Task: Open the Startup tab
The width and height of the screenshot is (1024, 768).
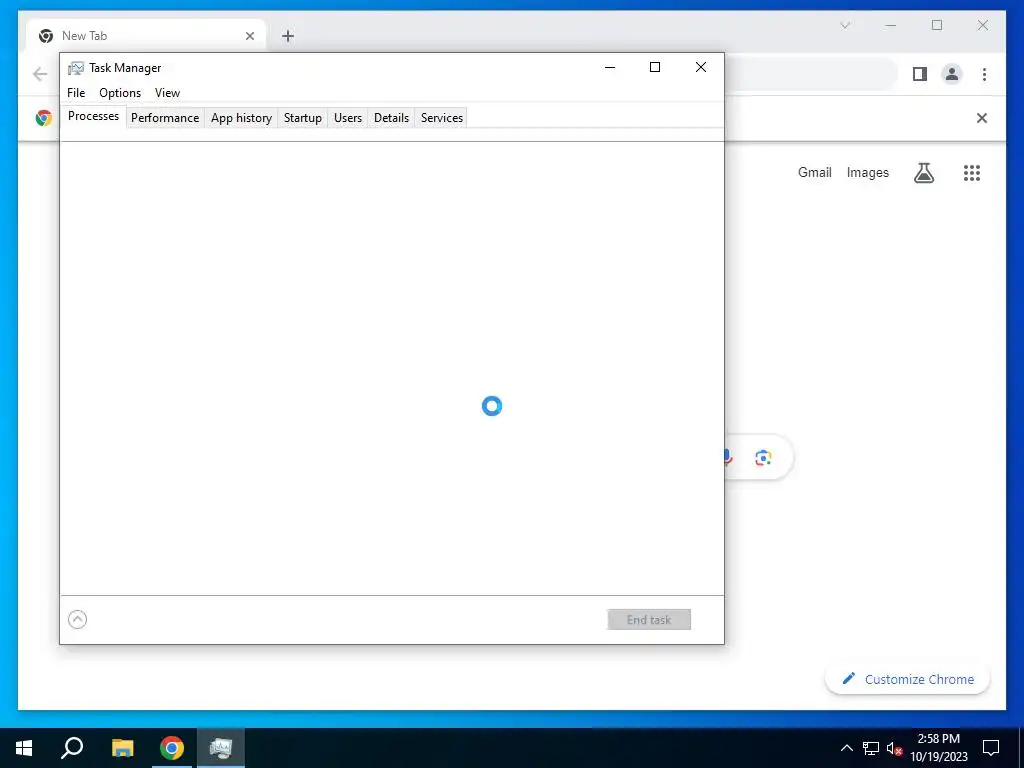Action: [302, 118]
